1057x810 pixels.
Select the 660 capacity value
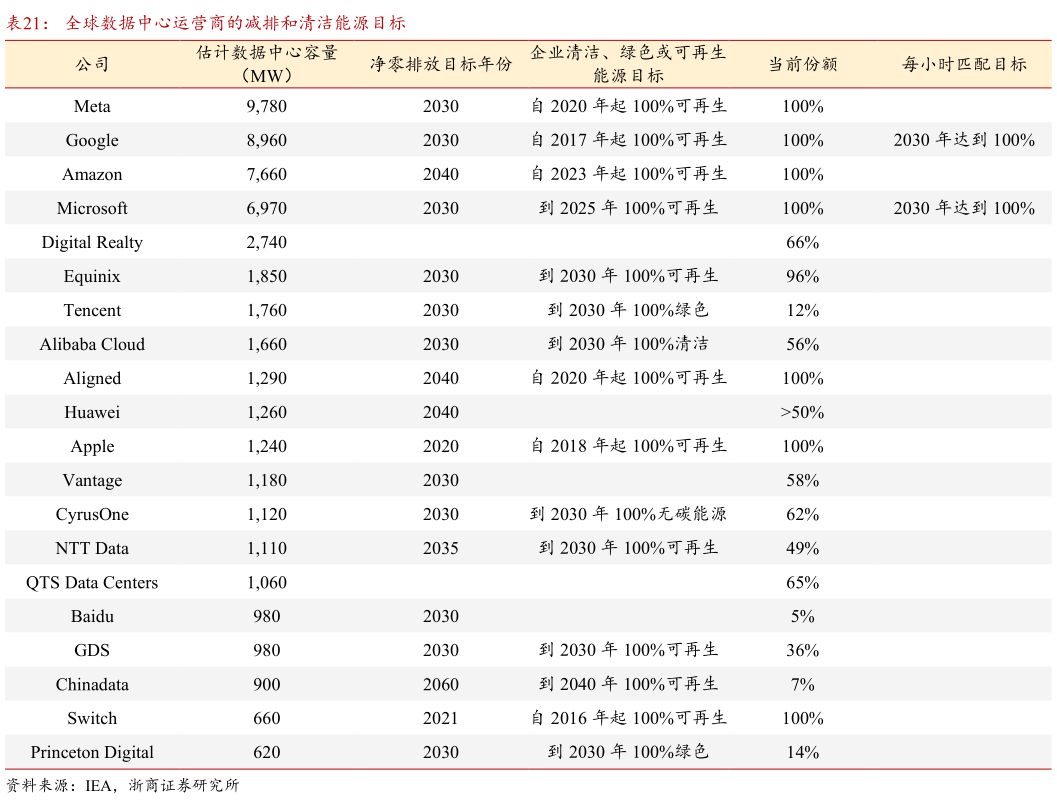click(267, 718)
